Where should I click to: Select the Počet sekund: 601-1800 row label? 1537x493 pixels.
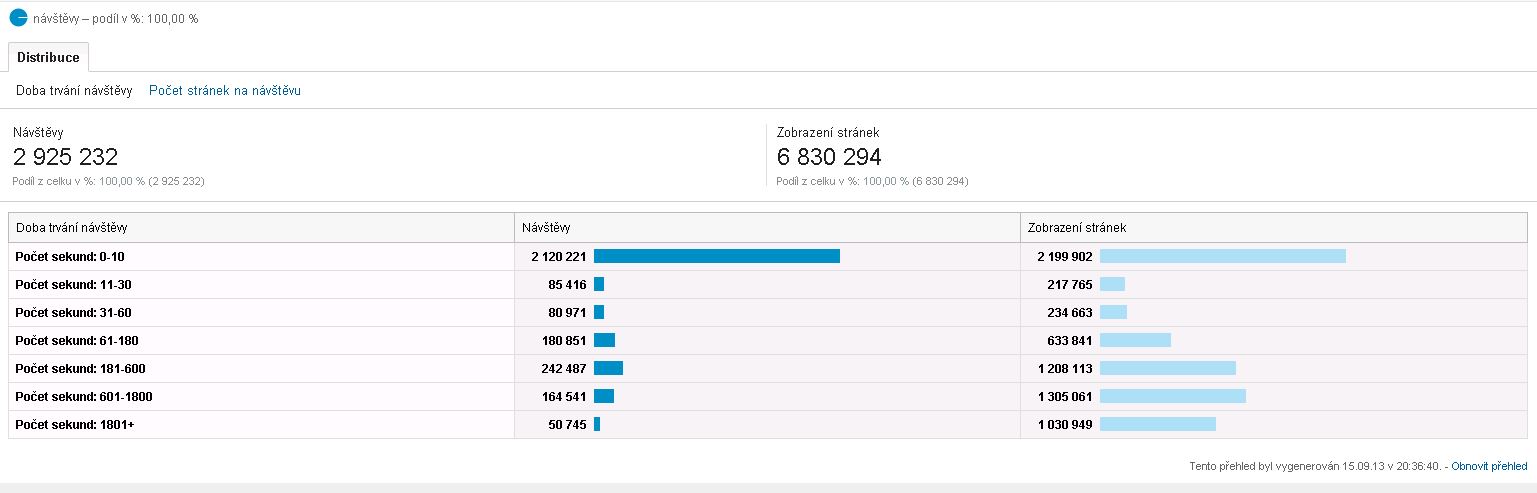pyautogui.click(x=83, y=397)
